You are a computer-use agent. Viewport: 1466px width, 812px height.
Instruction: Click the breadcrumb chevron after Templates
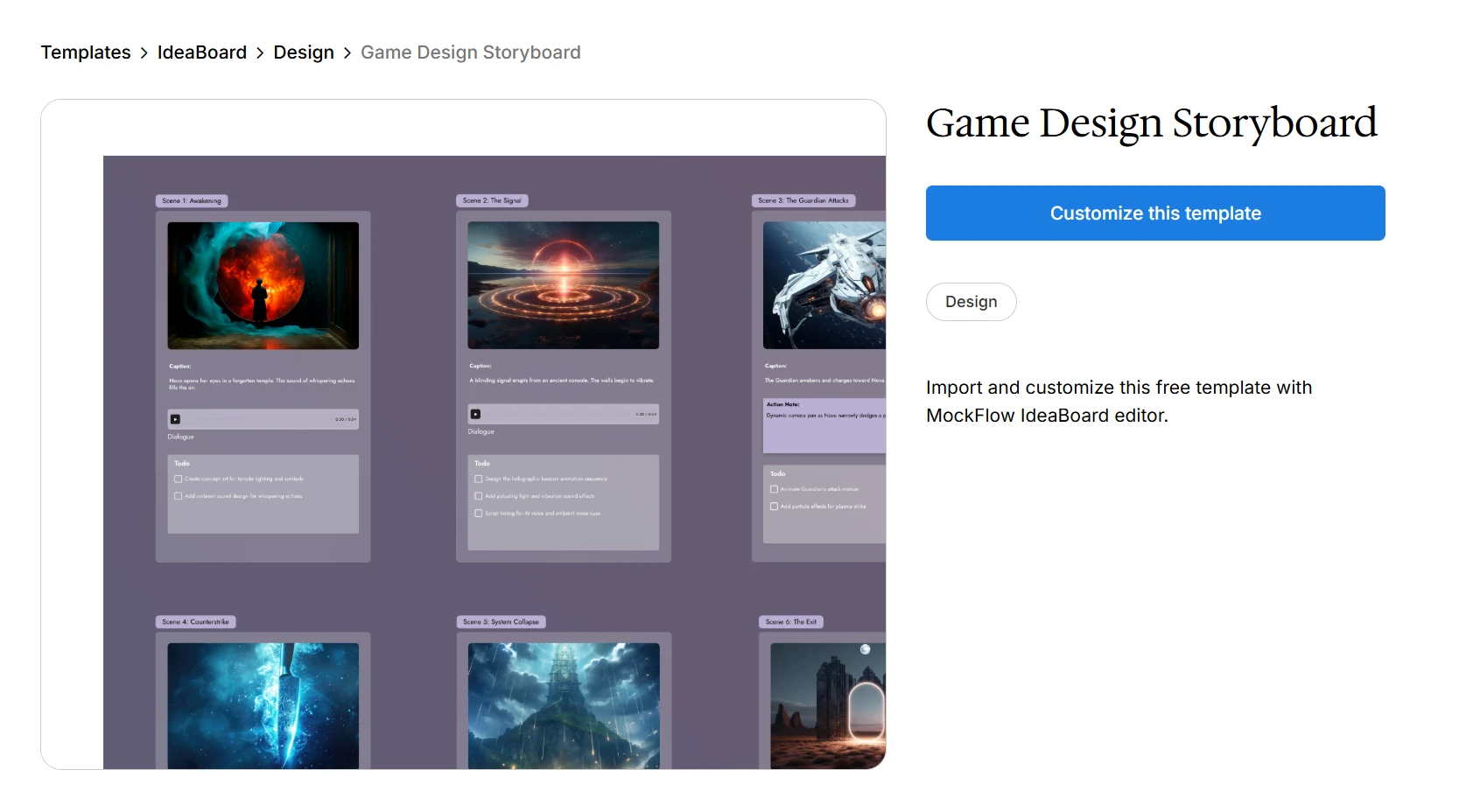click(144, 53)
